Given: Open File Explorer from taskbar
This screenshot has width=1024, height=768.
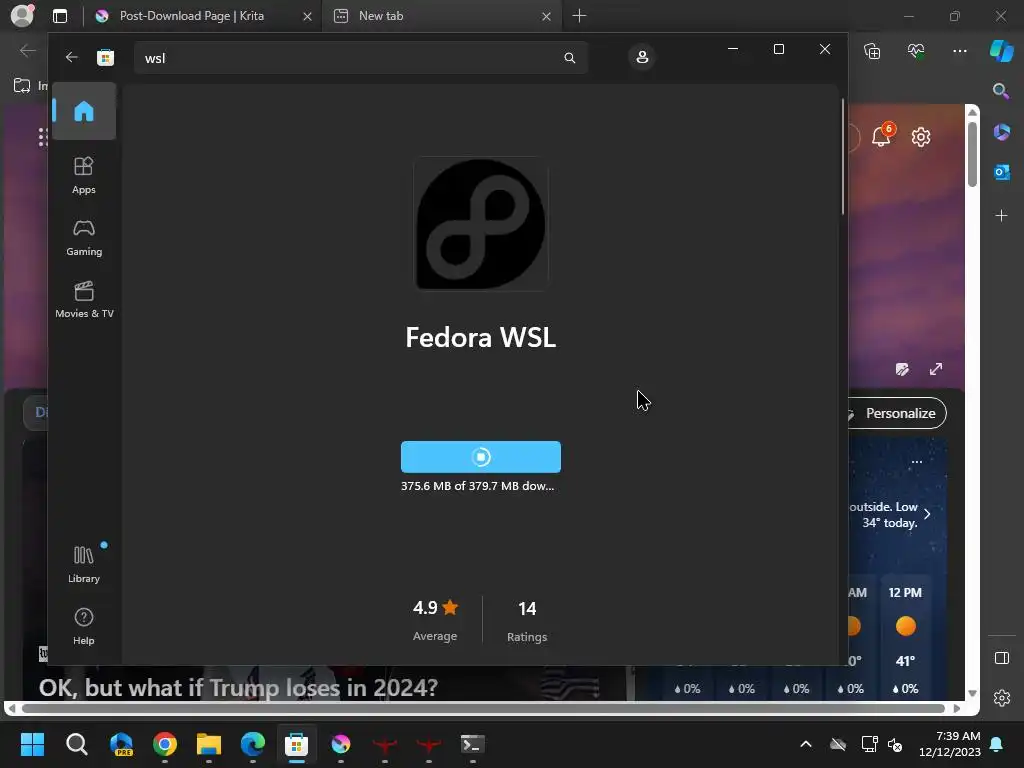Looking at the screenshot, I should [x=208, y=744].
